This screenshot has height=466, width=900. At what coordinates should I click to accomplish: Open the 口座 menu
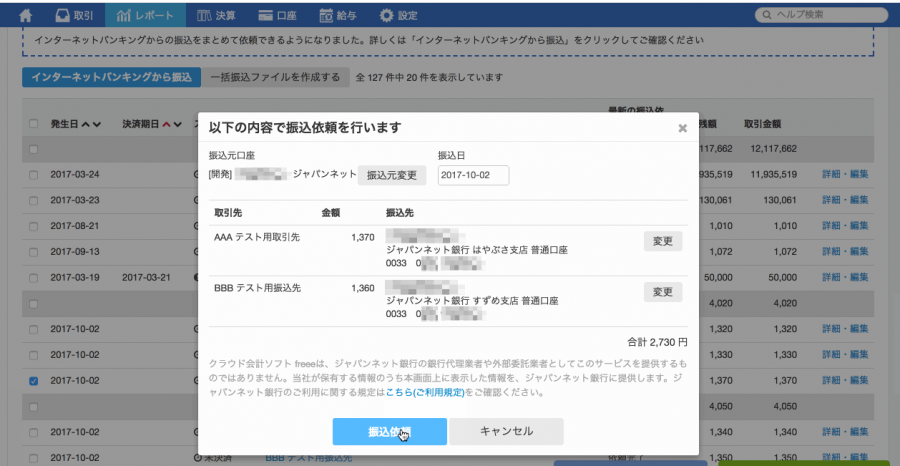coord(278,16)
